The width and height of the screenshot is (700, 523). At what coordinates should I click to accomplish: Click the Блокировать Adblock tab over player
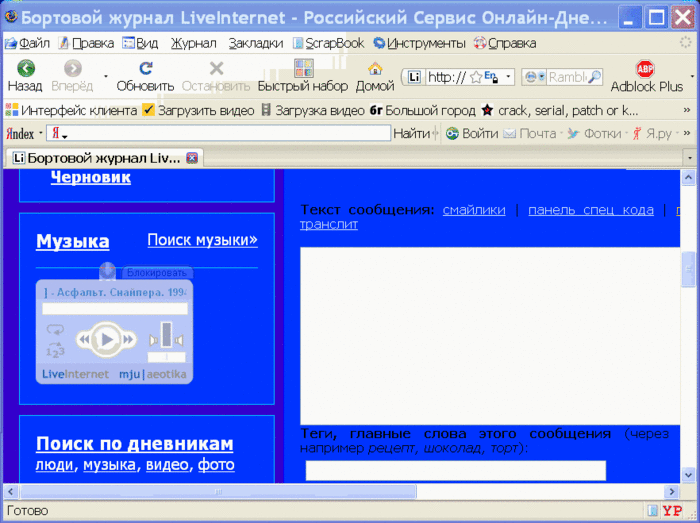(x=156, y=273)
